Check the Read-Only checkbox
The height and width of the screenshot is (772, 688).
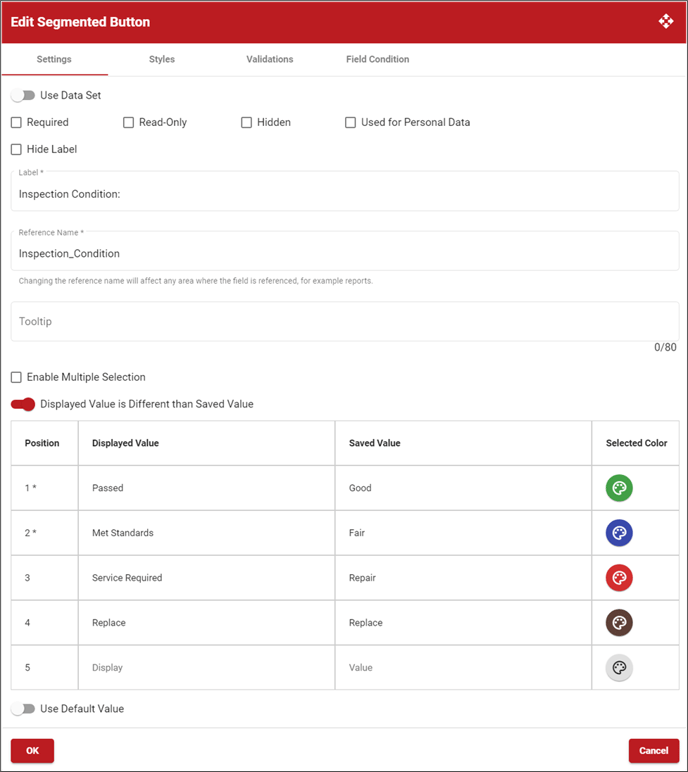(129, 122)
